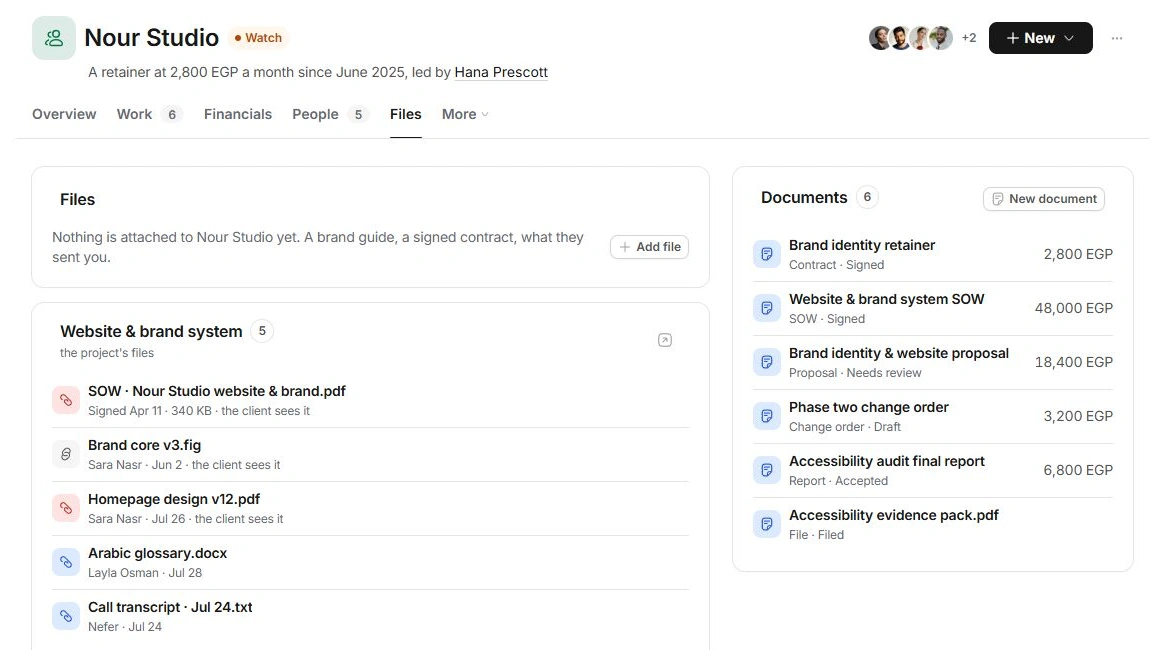Click the Phase two change order icon

[x=766, y=416]
